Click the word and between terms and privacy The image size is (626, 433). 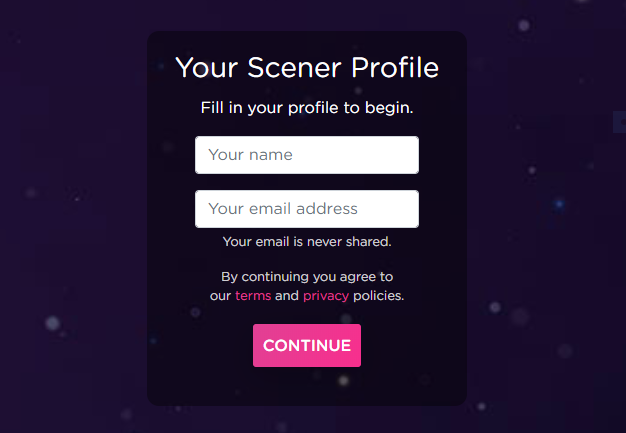click(x=287, y=296)
